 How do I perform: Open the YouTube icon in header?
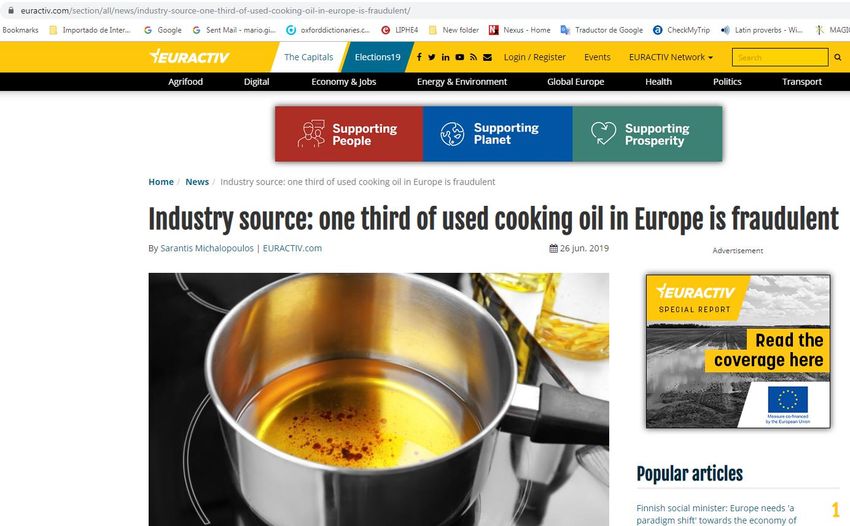[460, 57]
